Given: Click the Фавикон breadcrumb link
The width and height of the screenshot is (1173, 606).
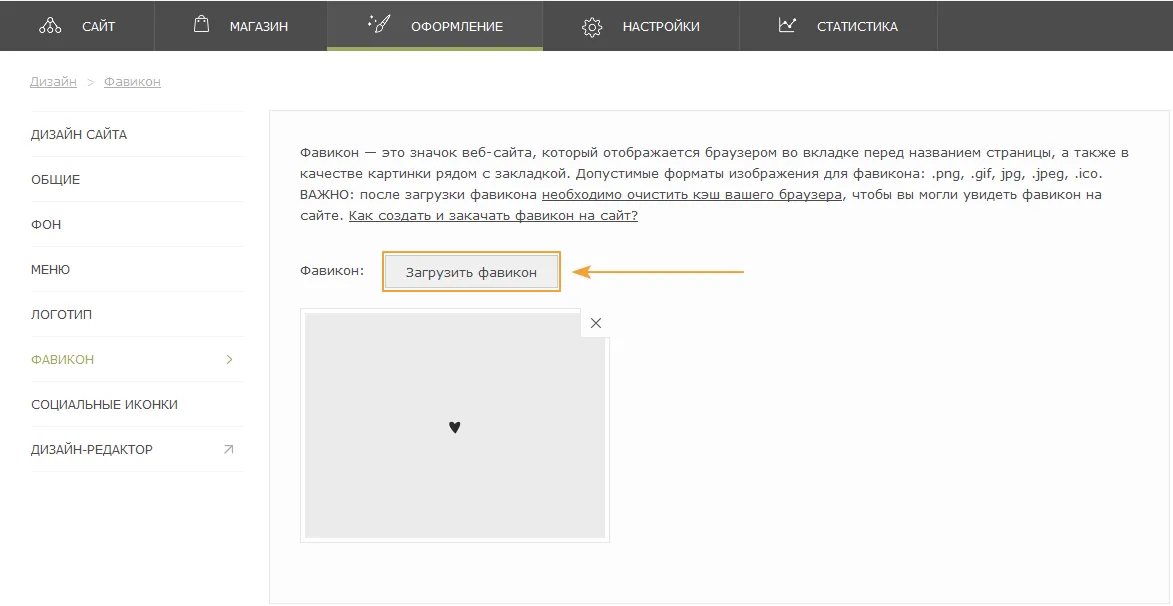Looking at the screenshot, I should click(x=132, y=82).
